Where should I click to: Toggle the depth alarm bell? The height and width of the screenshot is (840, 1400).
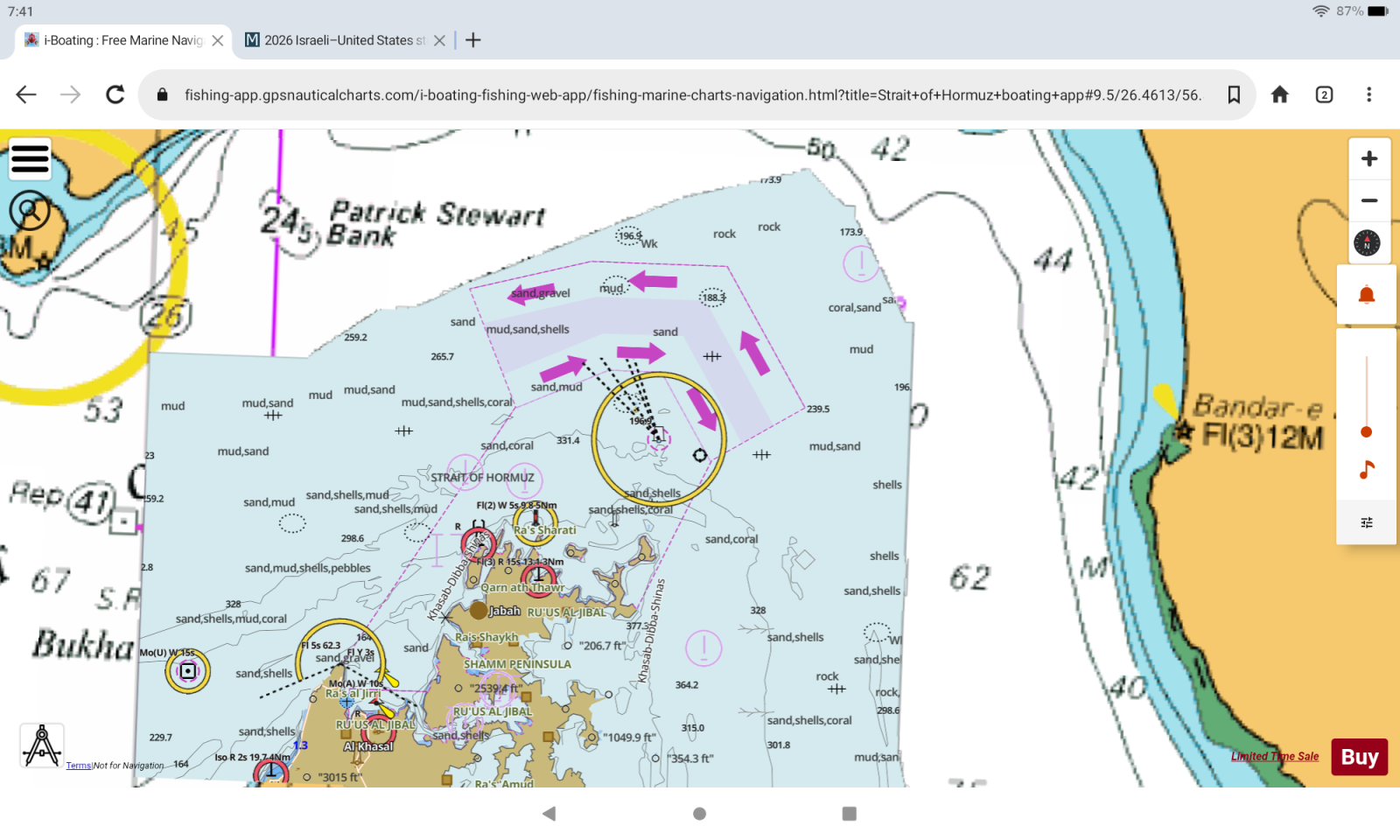(x=1366, y=294)
